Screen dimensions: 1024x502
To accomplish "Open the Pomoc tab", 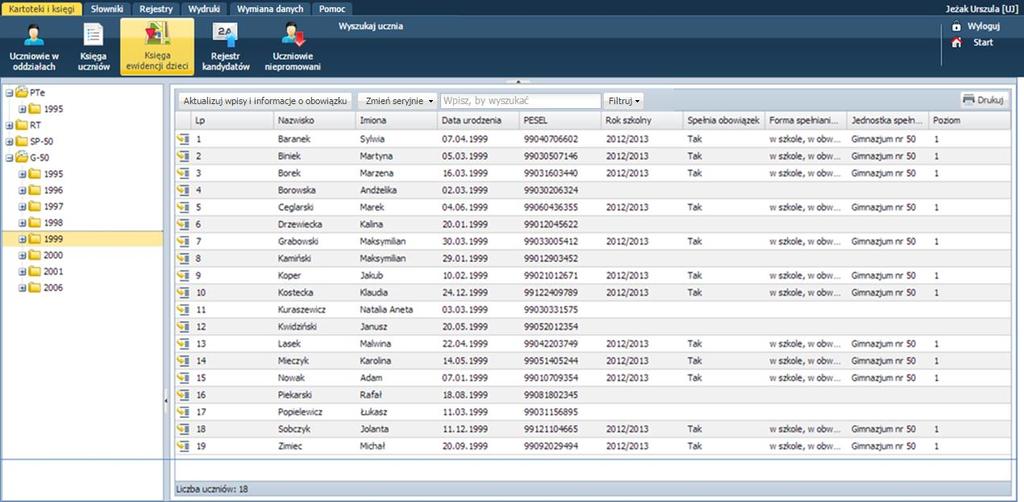I will [332, 9].
